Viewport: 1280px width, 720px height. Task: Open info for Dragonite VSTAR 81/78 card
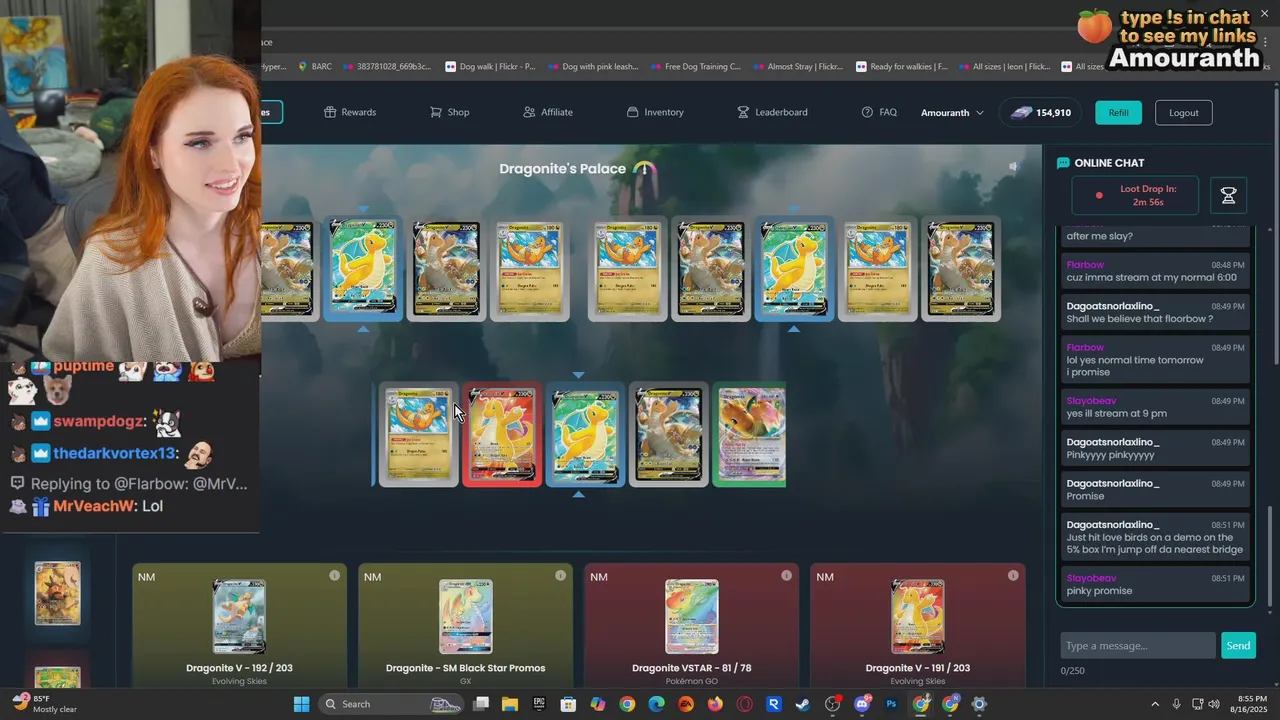[786, 576]
